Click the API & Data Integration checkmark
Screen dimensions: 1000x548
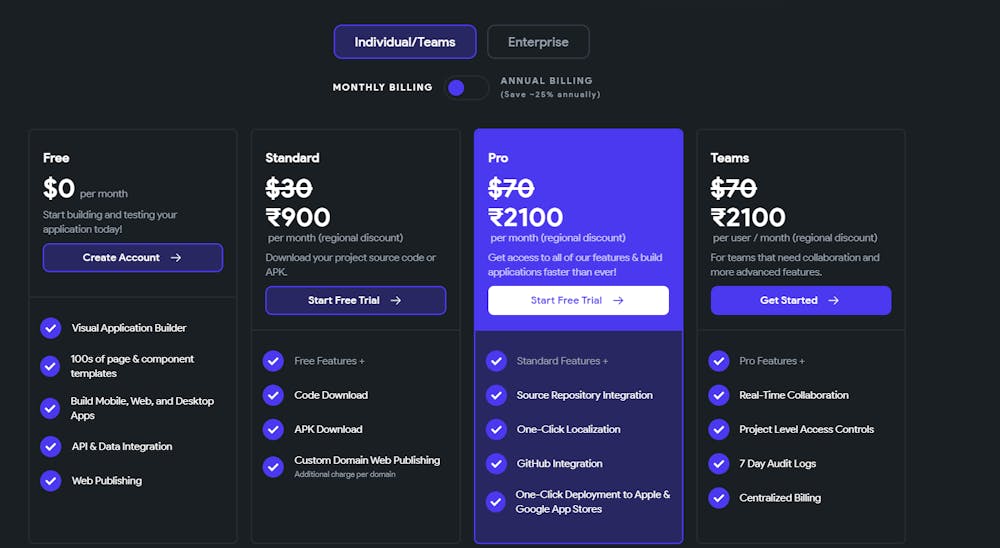[x=51, y=447]
